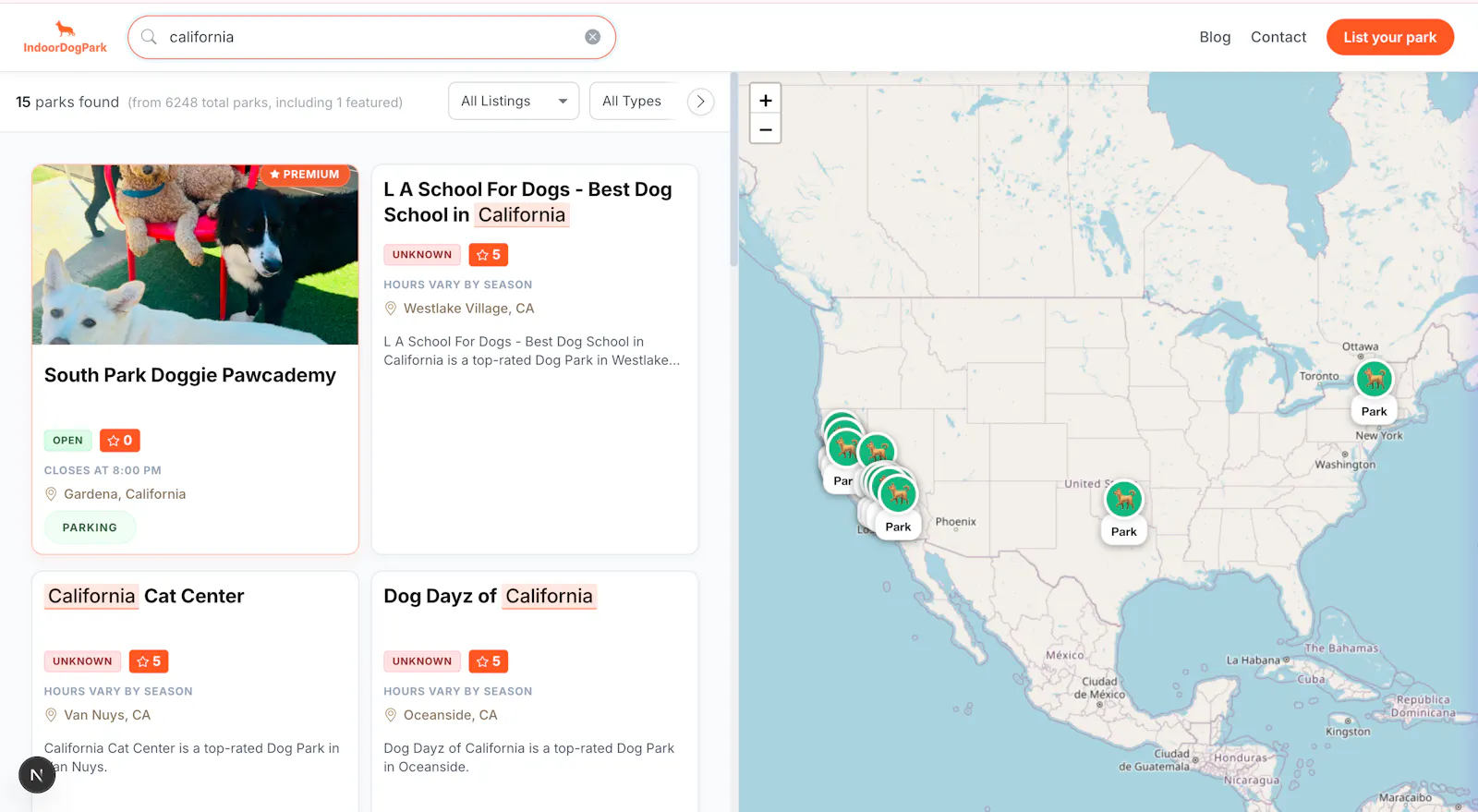Zoom in on the map
The width and height of the screenshot is (1478, 812).
tap(766, 100)
